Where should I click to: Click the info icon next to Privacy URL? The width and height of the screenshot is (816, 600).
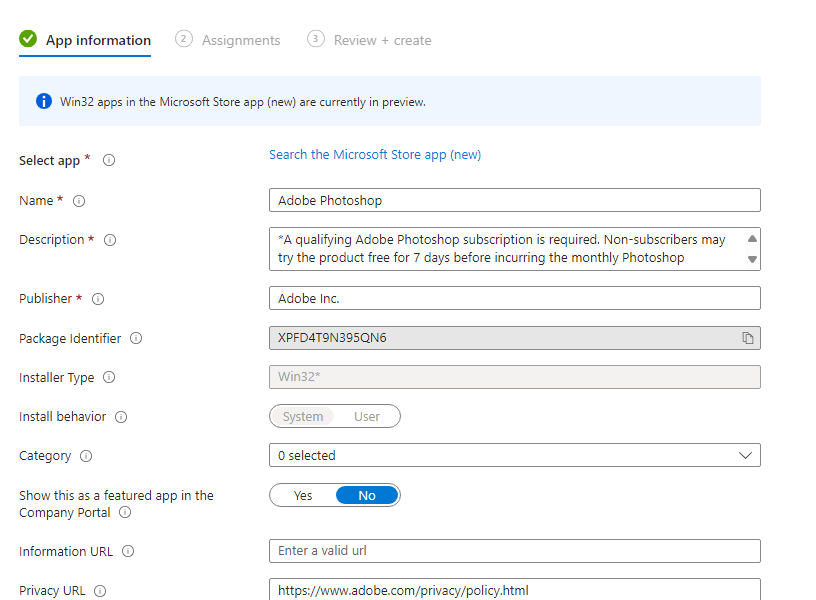pos(100,591)
